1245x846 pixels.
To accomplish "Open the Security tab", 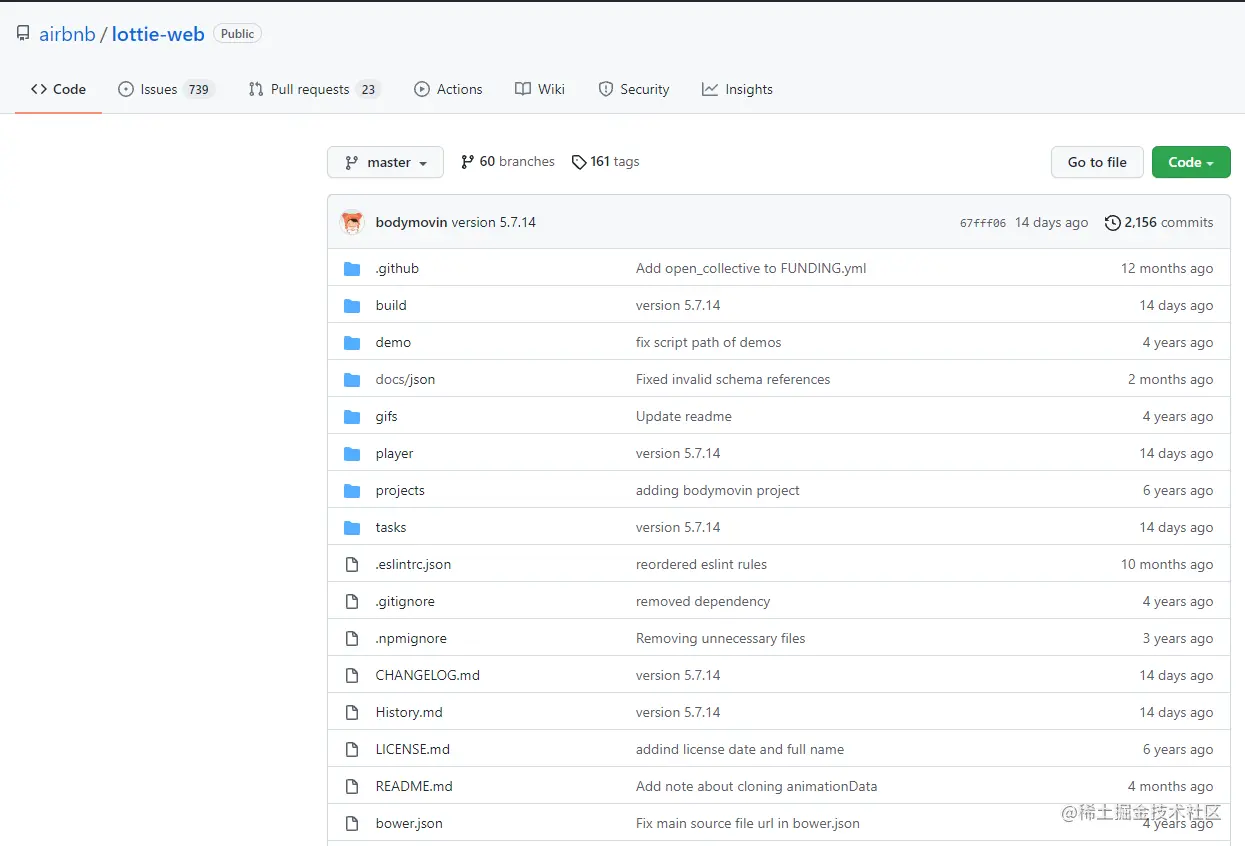I will (x=634, y=89).
